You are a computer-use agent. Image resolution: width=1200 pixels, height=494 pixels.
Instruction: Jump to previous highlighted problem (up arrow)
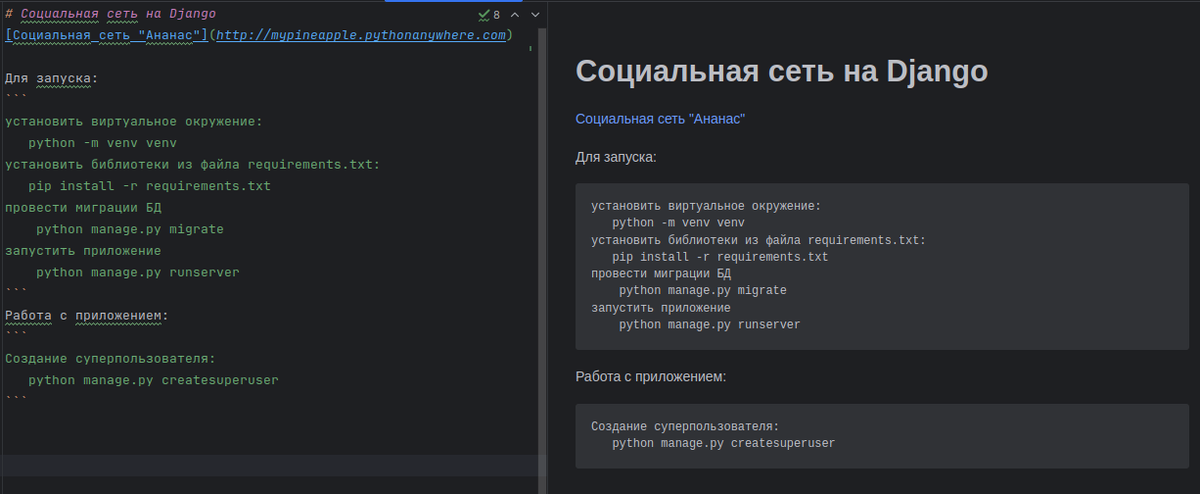pos(514,15)
